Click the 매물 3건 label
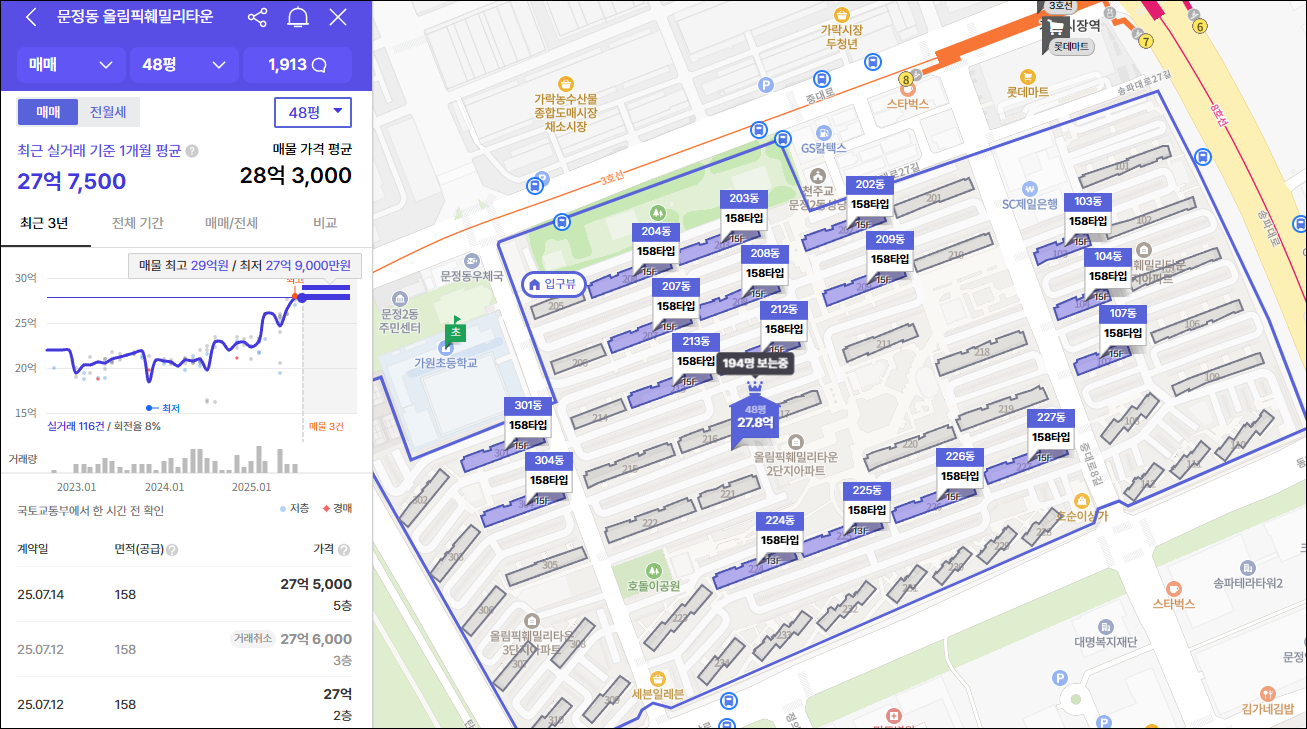This screenshot has width=1307, height=729. (325, 426)
